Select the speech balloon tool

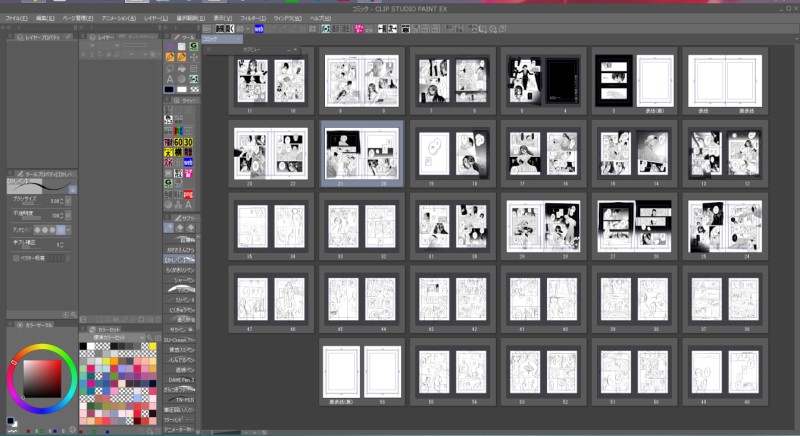(170, 68)
